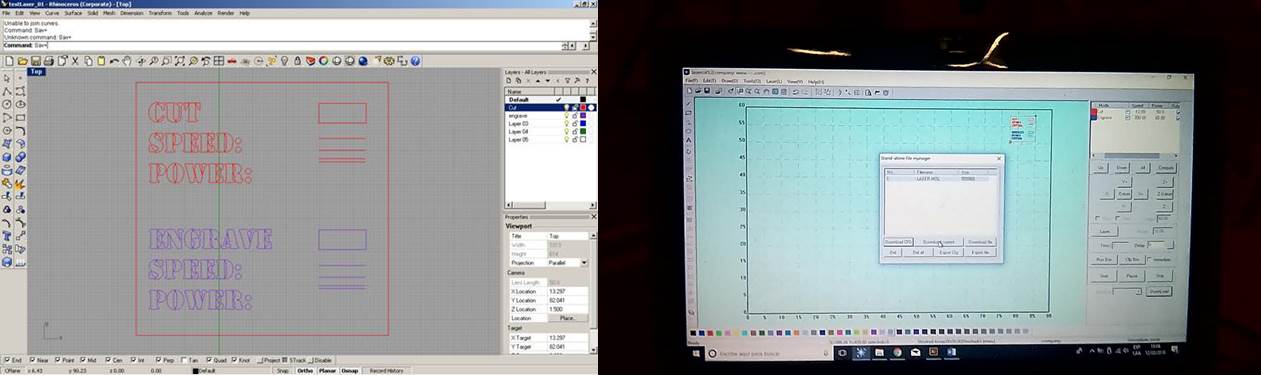1261x375 pixels.
Task: Click the blue render sphere icon in Rhino
Action: (x=363, y=60)
